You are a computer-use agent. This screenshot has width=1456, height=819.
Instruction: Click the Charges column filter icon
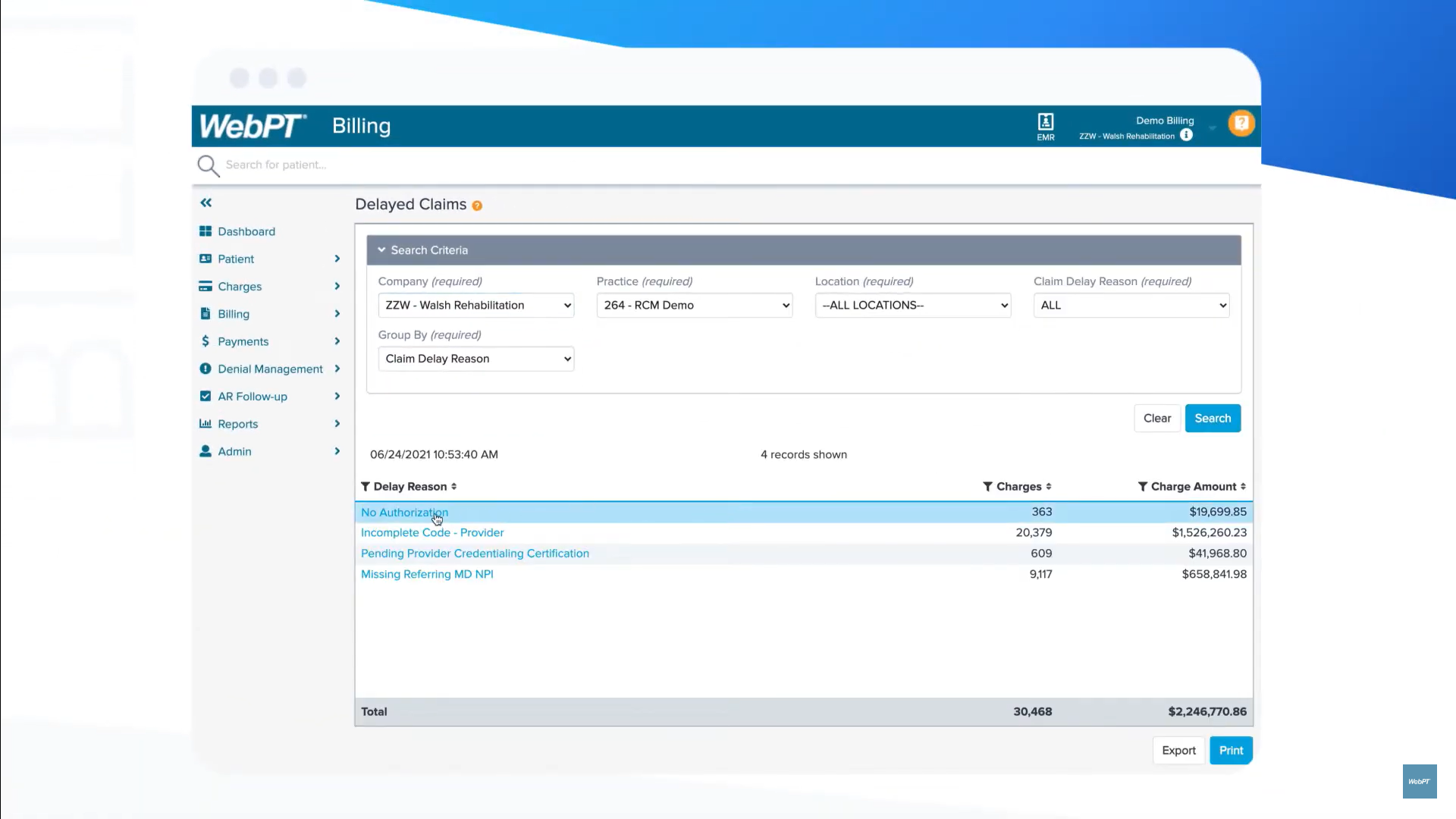tap(987, 487)
